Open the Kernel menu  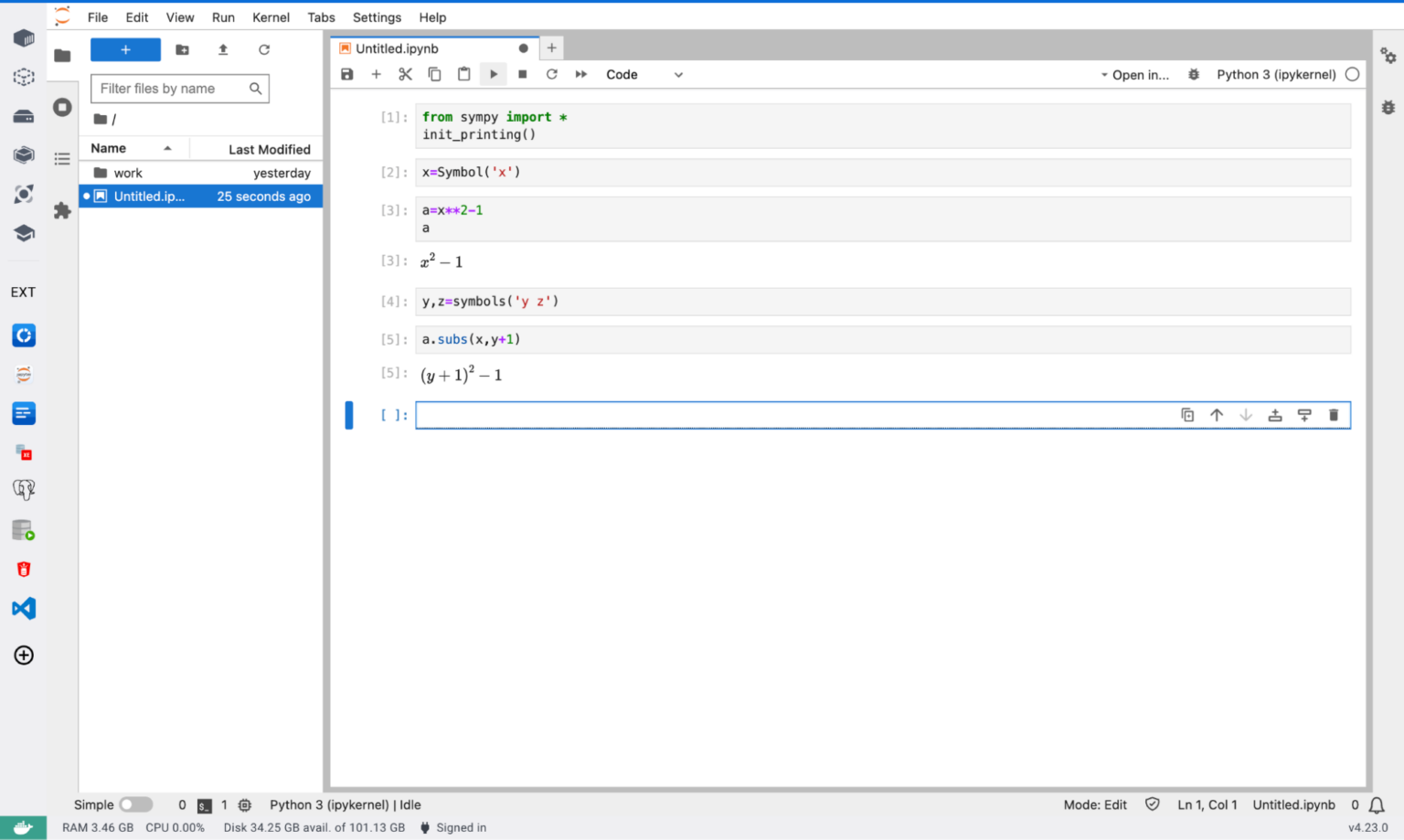[x=271, y=16]
